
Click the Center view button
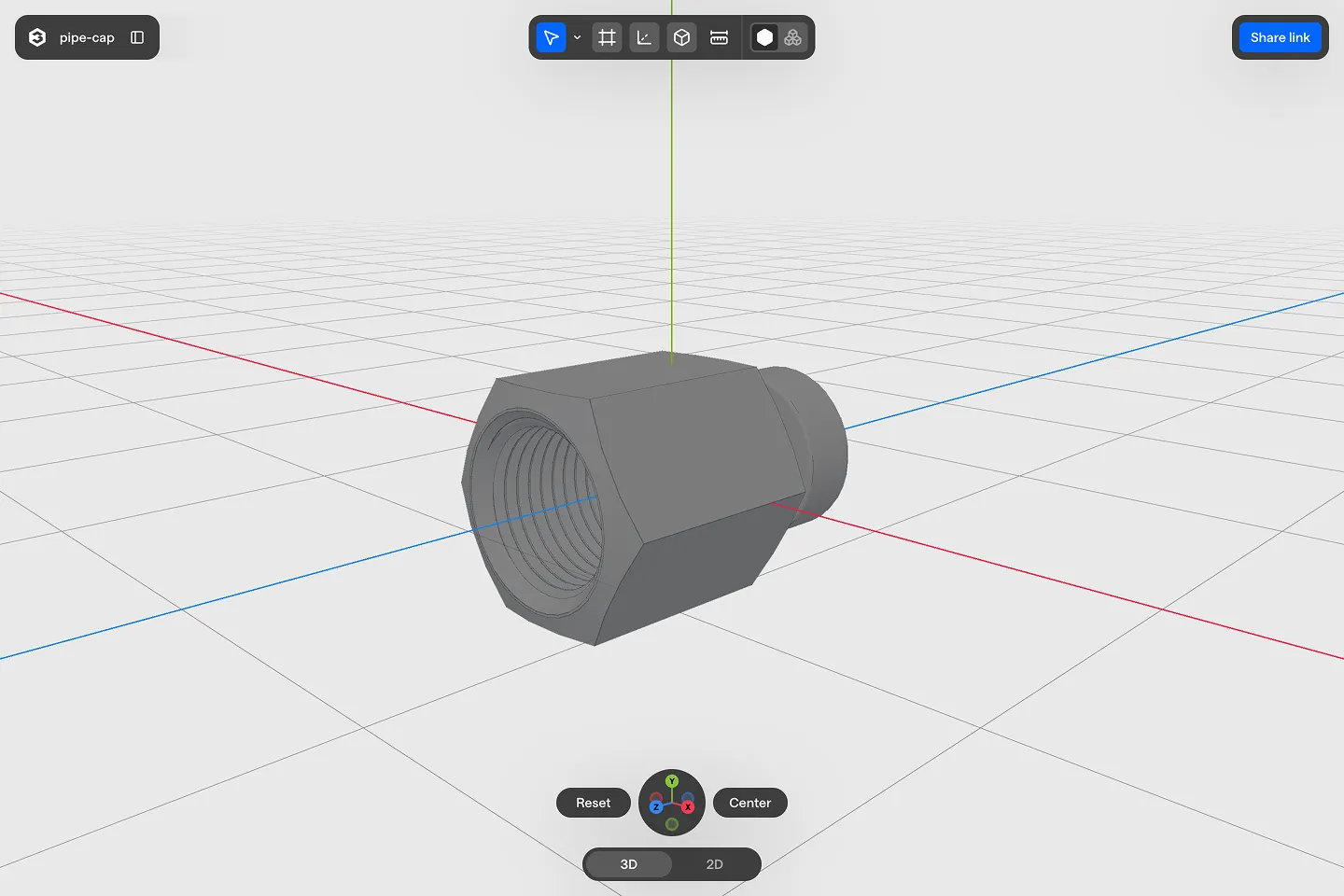tap(750, 803)
